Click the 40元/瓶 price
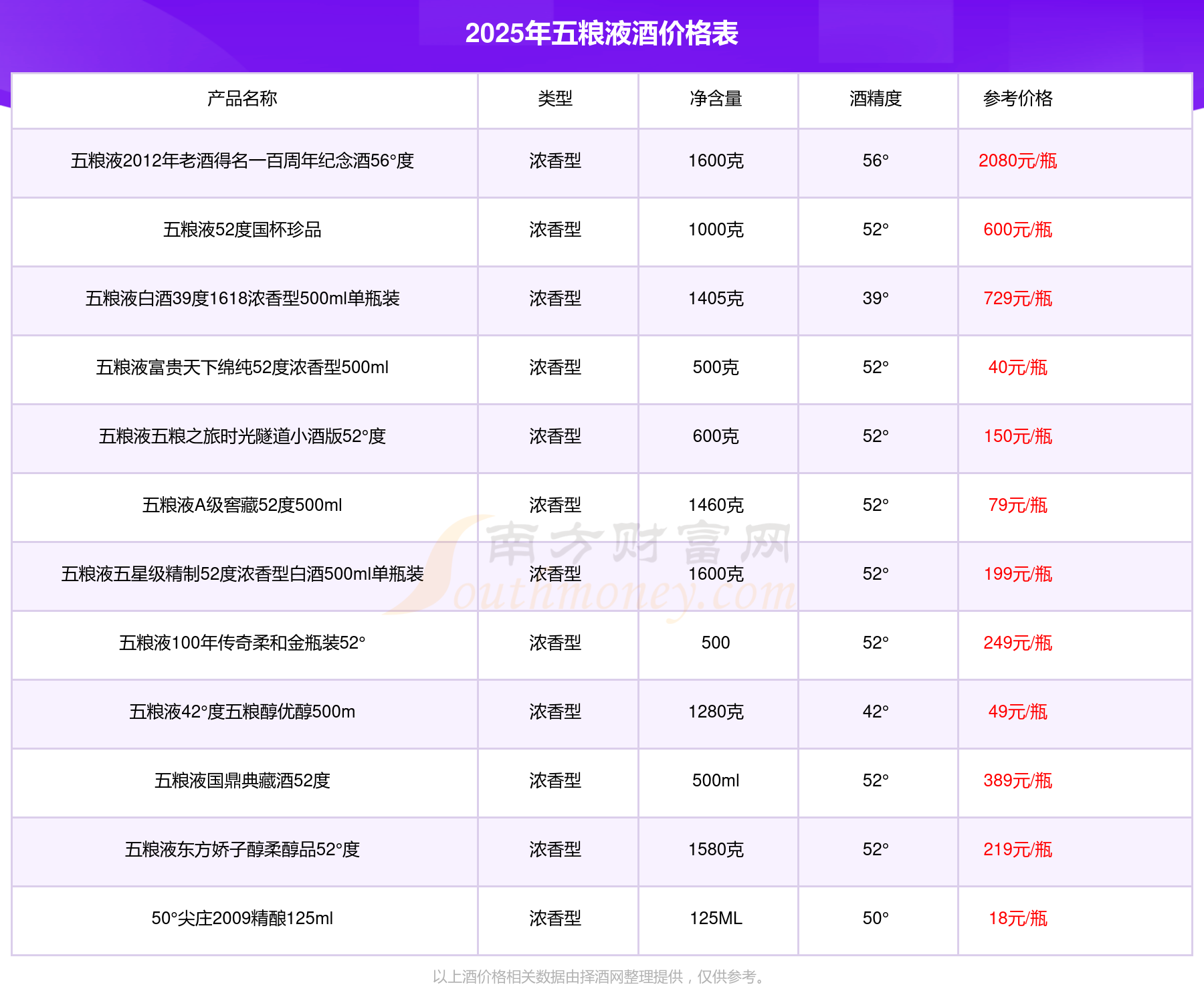 pos(1017,368)
